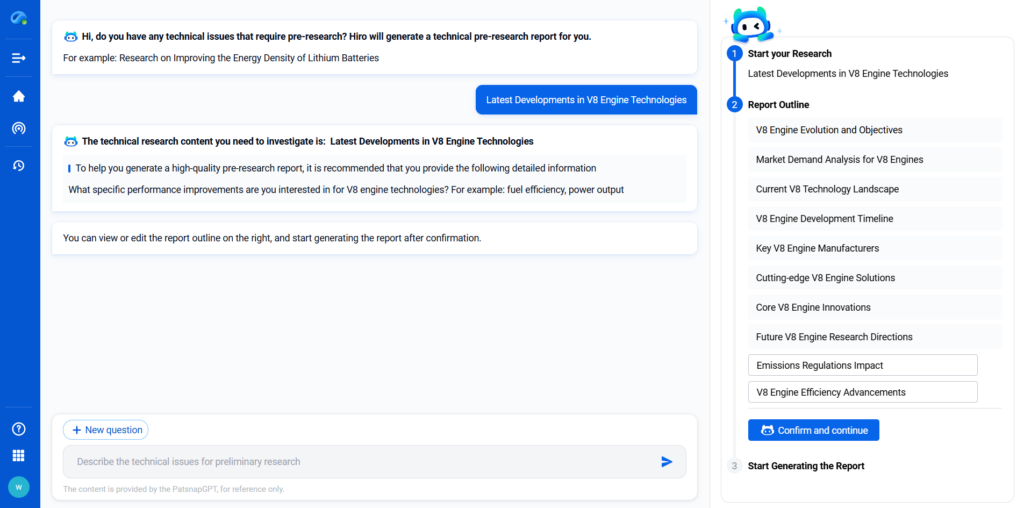Go to Home via sidebar icon

point(19,97)
